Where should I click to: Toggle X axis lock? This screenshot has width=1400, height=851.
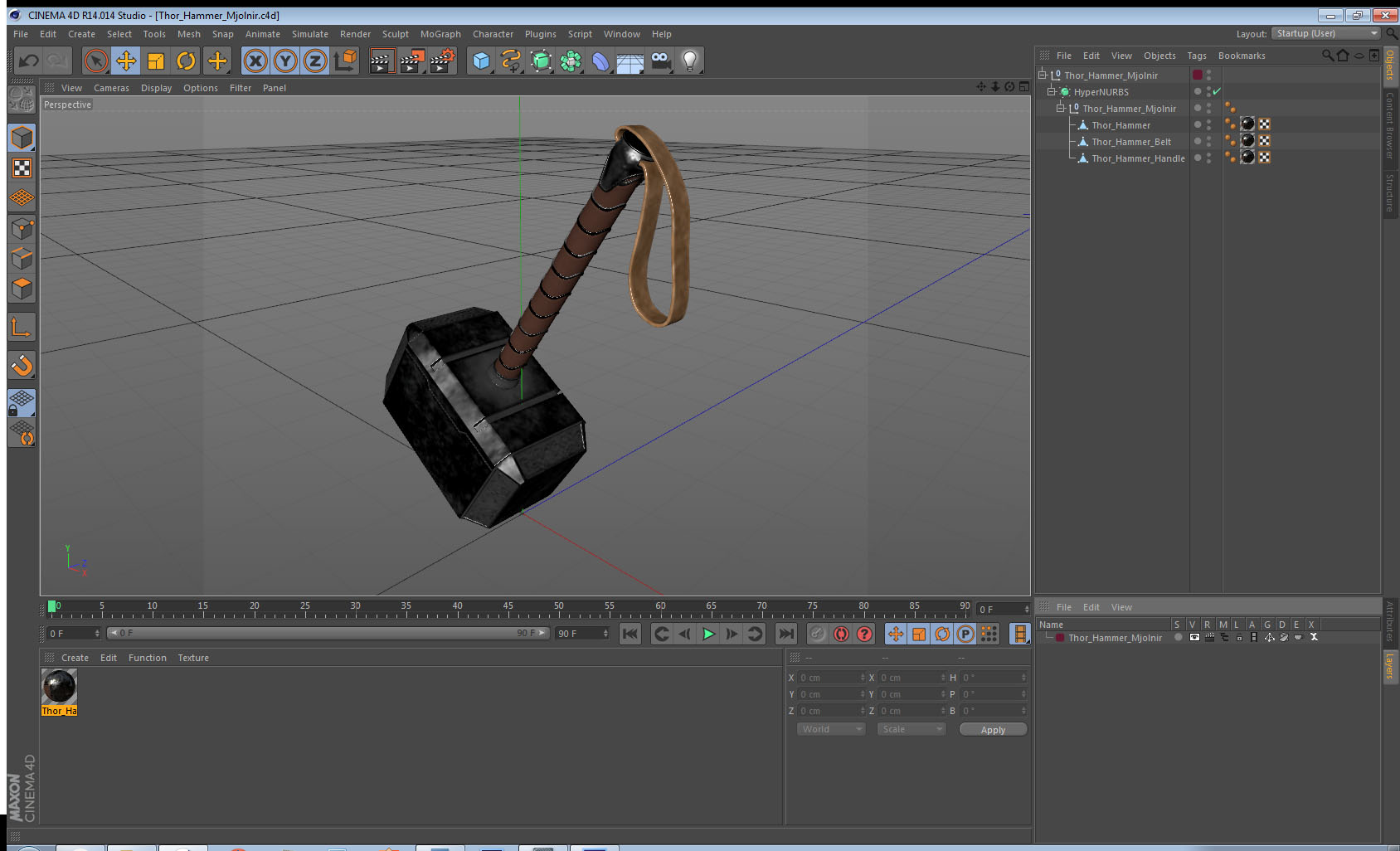pos(255,61)
